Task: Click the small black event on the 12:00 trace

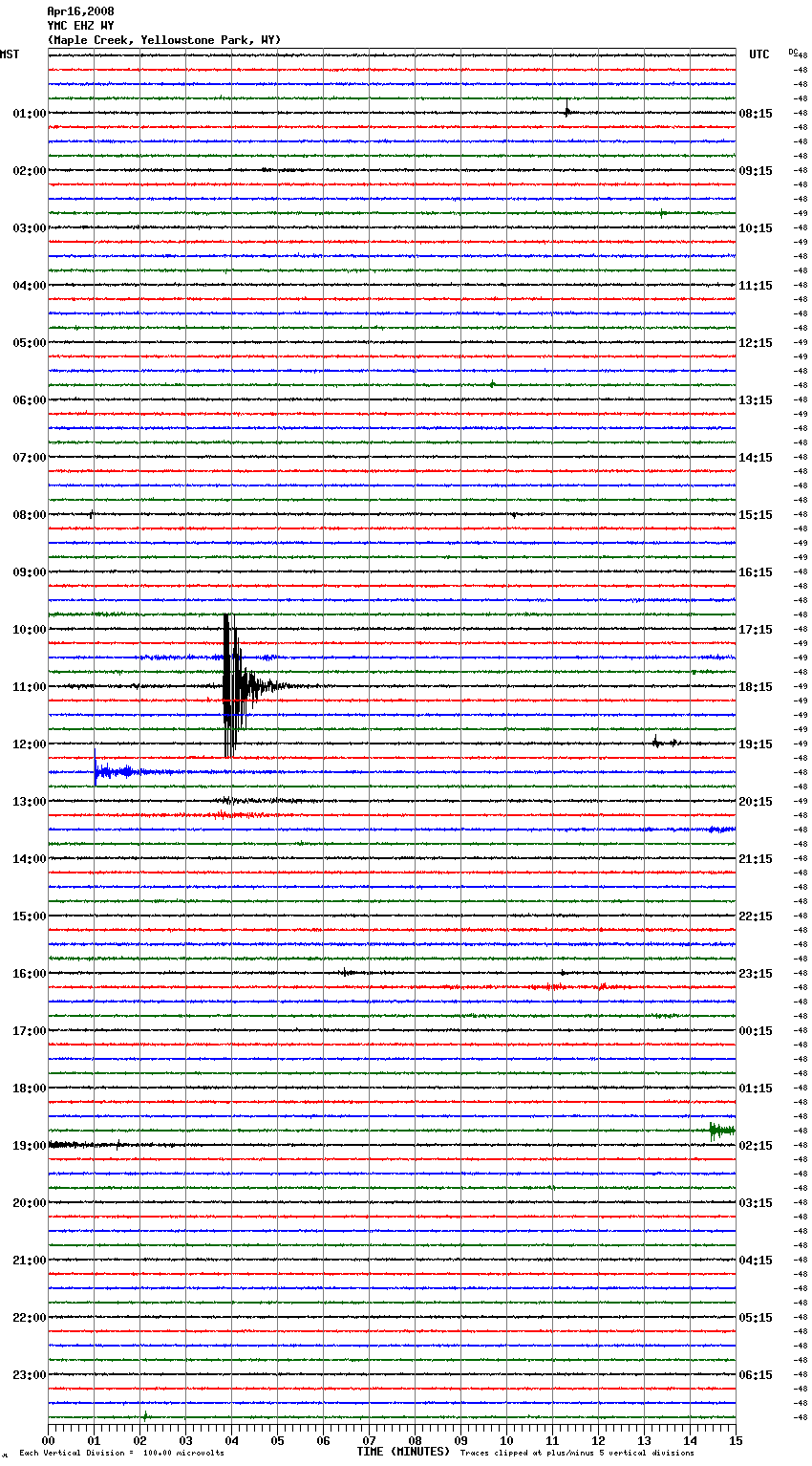Action: coord(664,743)
